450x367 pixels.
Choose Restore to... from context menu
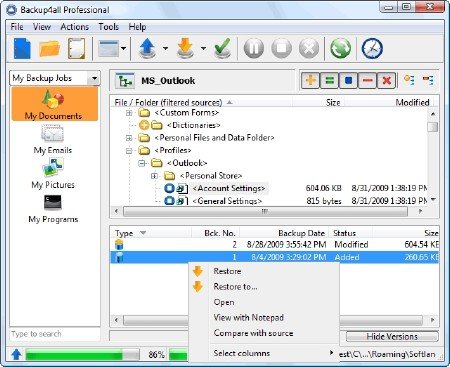(264, 287)
